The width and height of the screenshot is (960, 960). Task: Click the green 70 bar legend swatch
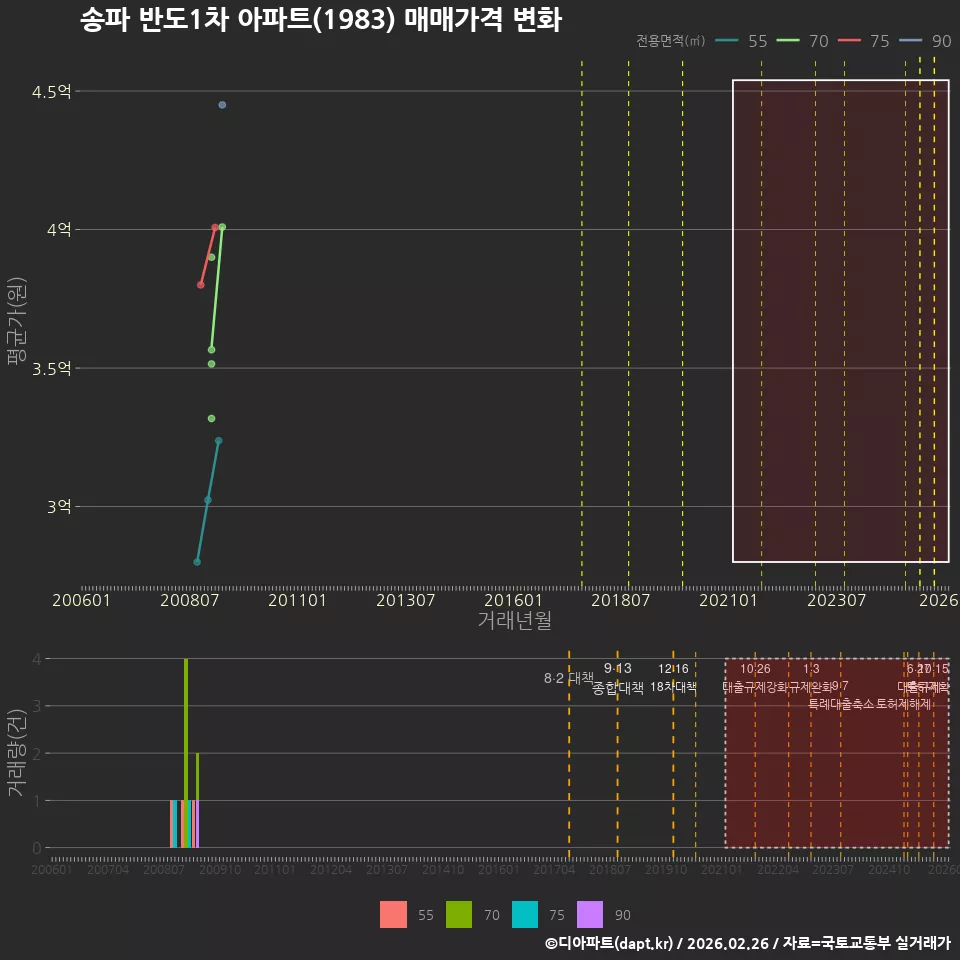[459, 915]
